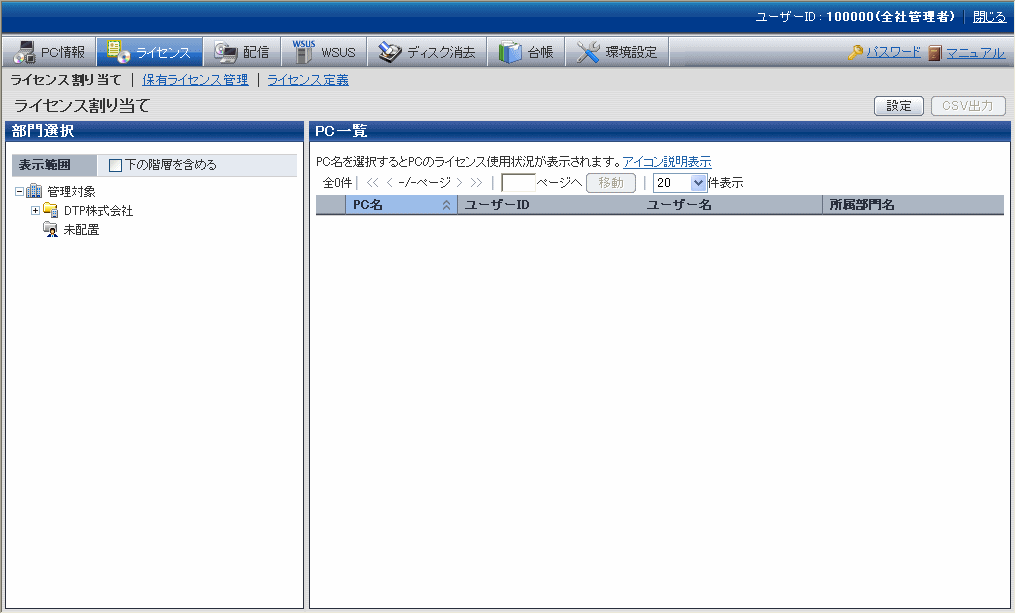1016x614 pixels.
Task: Click the PC情報 computer icon
Action: click(x=24, y=52)
